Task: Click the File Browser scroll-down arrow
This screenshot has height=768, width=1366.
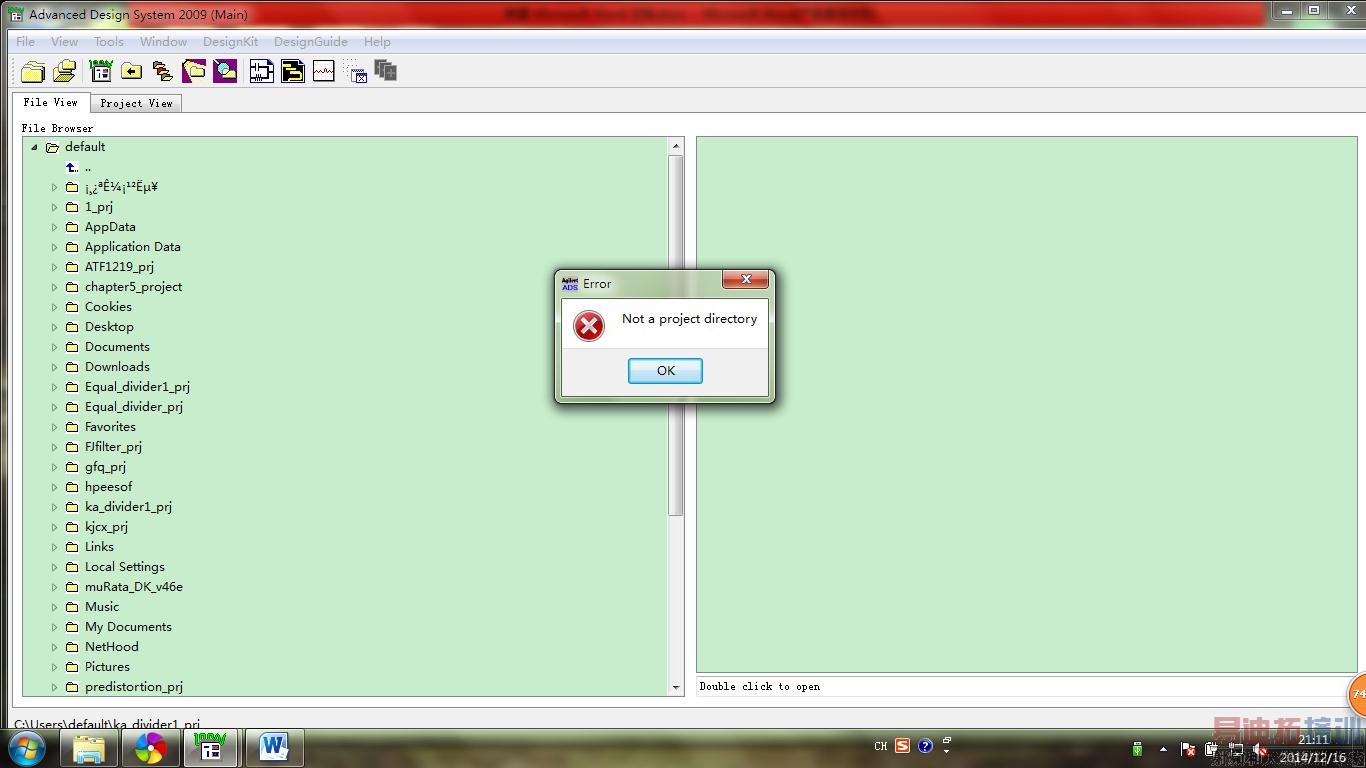Action: [x=676, y=688]
